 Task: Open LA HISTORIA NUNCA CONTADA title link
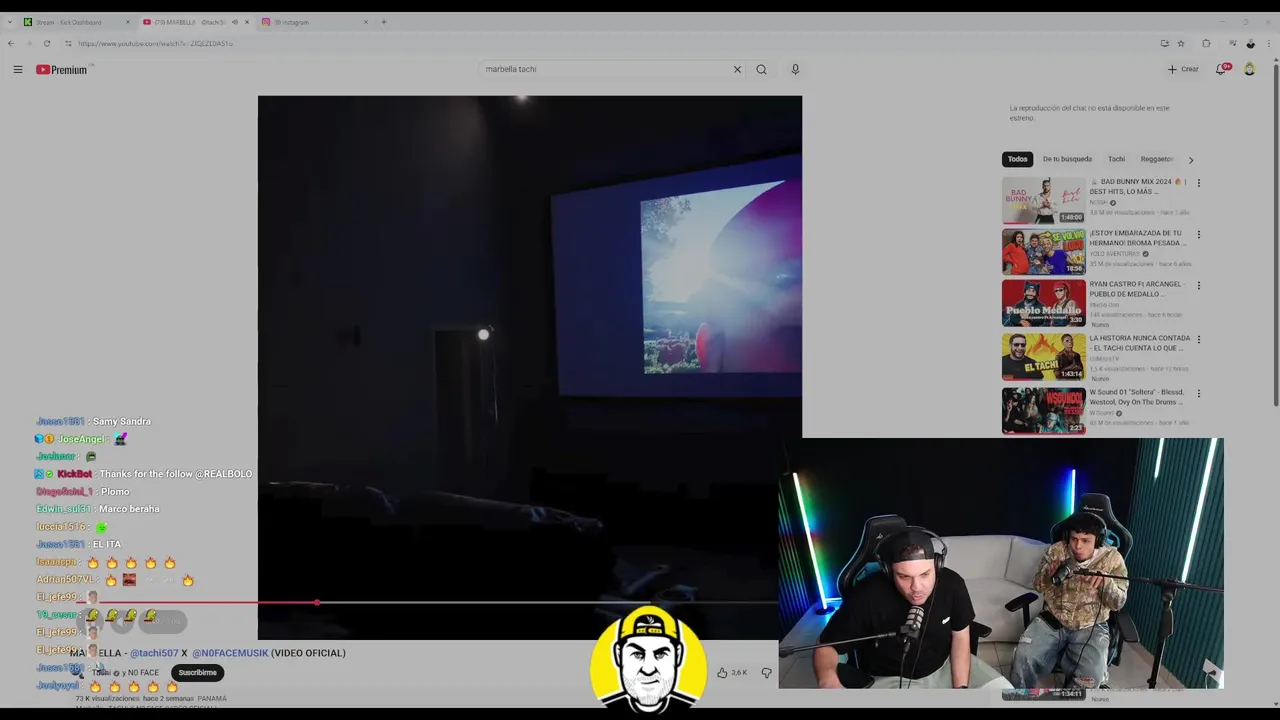[1139, 343]
